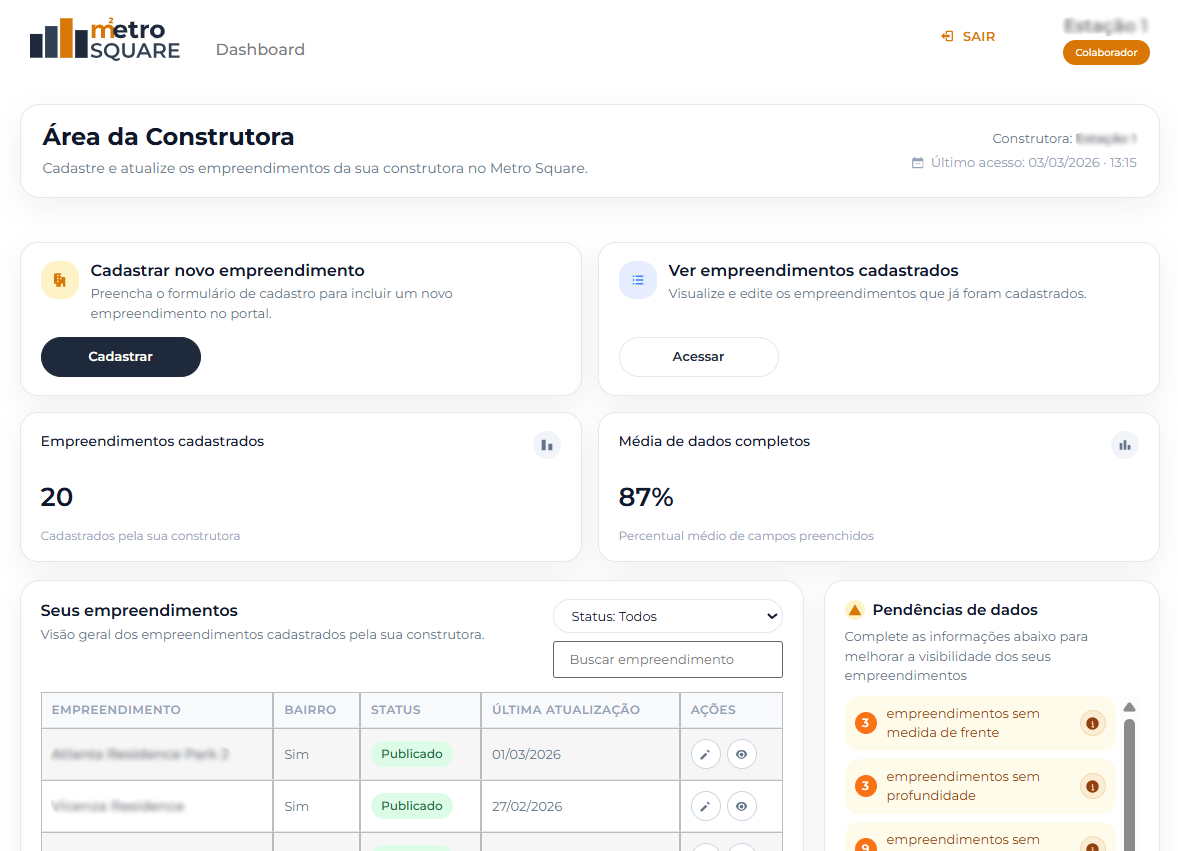Click eye view icon in first table row
This screenshot has height=851, width=1178.
741,754
